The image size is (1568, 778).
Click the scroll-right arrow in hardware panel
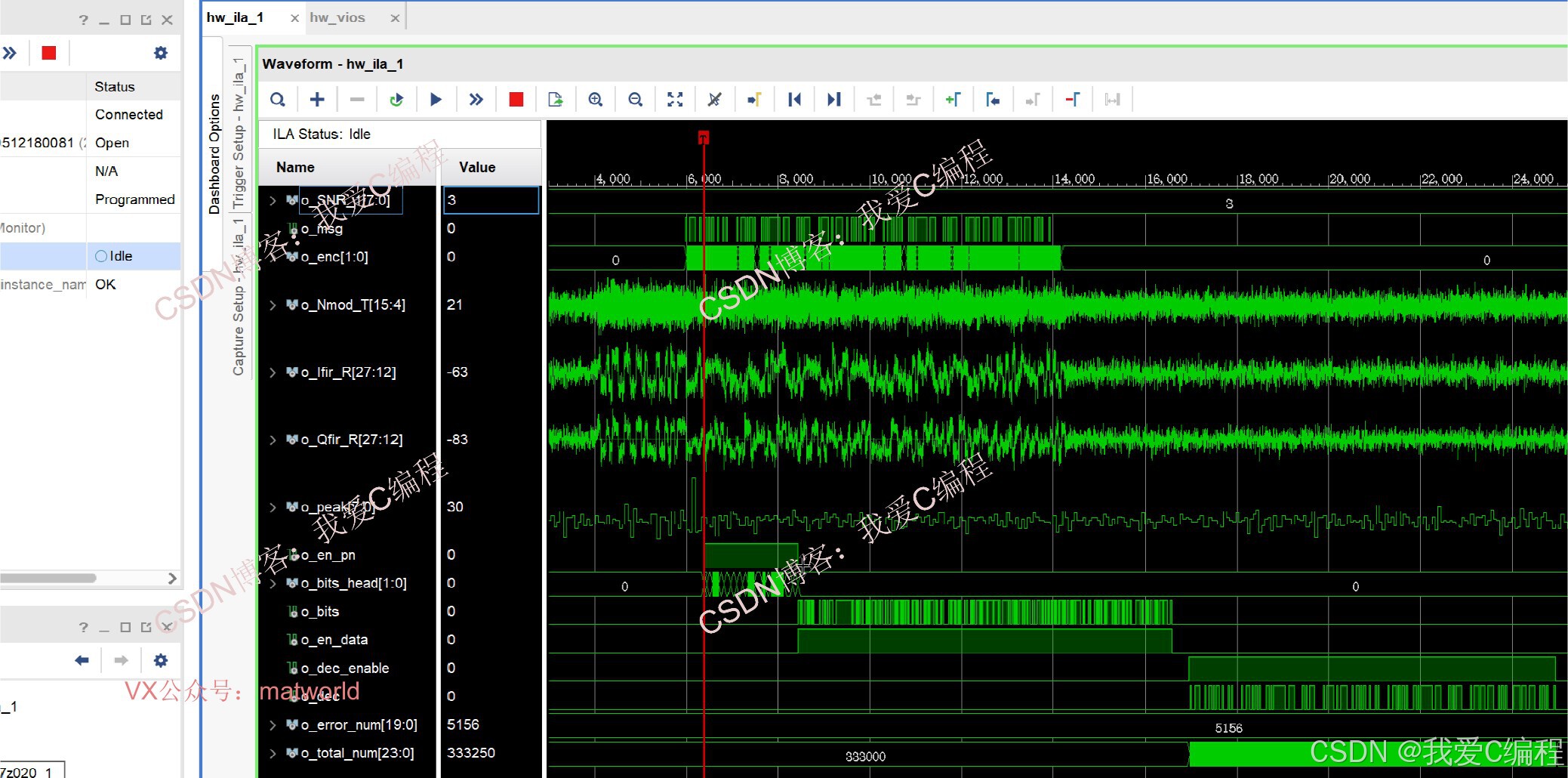click(172, 579)
